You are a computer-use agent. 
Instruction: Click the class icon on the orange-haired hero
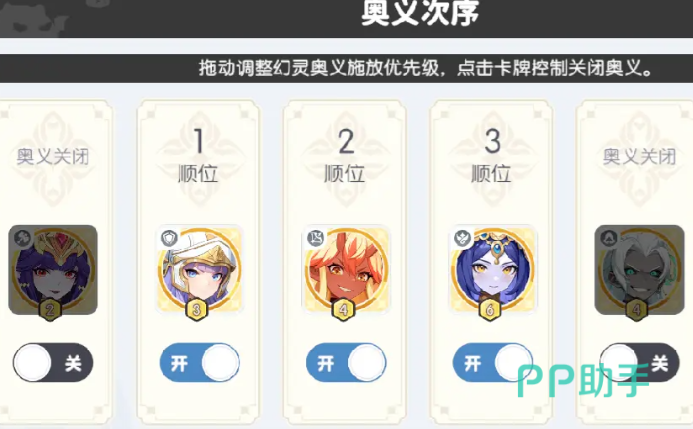pos(316,239)
